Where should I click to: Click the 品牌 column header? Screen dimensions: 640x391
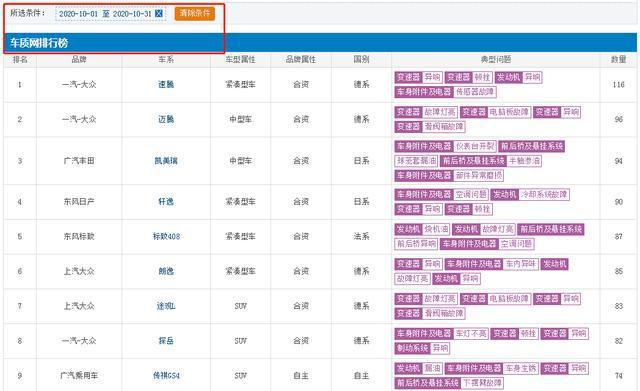pyautogui.click(x=79, y=60)
